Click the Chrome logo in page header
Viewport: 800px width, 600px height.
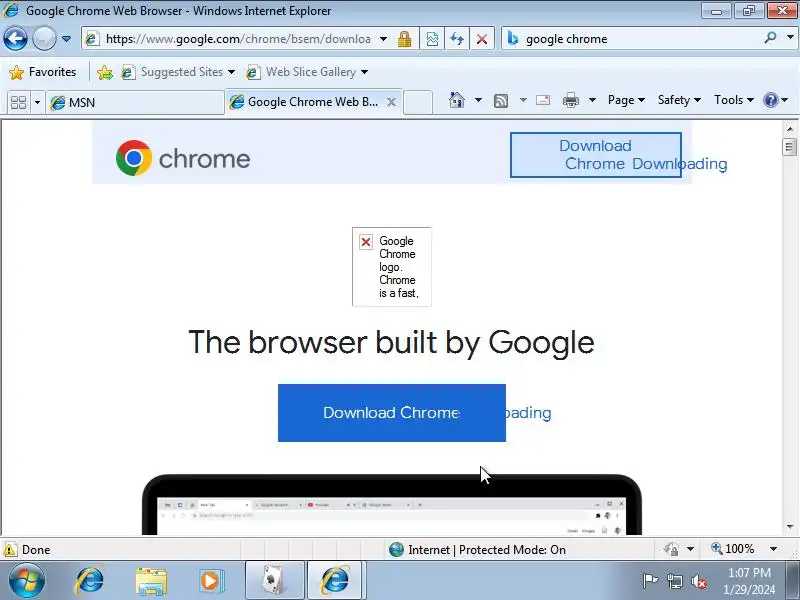(x=183, y=158)
